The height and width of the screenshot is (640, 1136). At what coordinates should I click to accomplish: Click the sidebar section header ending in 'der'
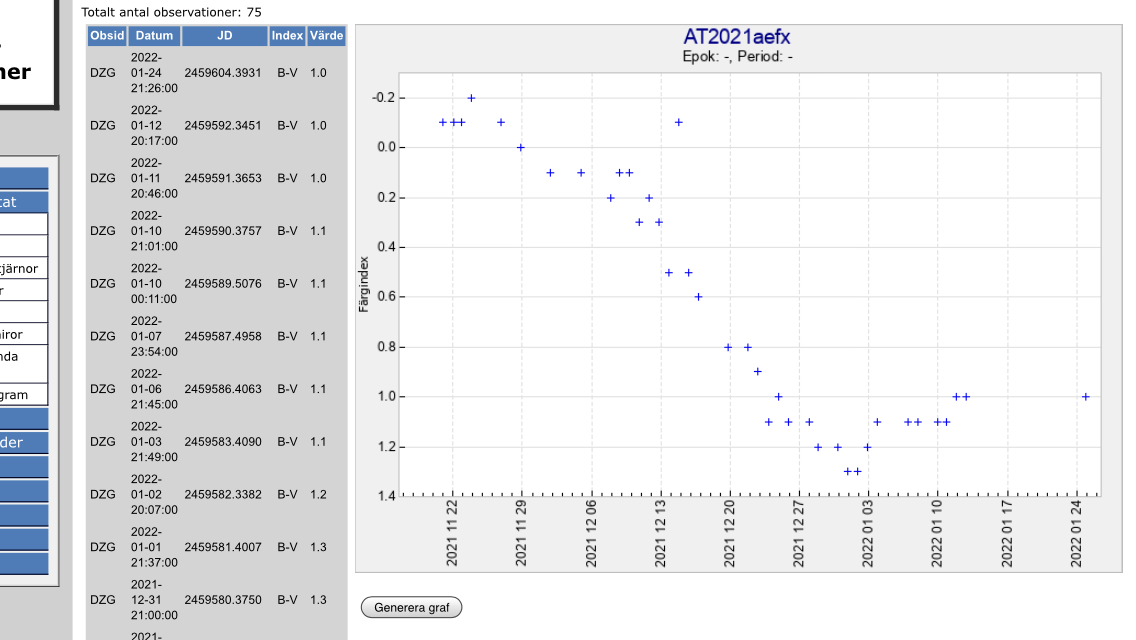coord(22,442)
